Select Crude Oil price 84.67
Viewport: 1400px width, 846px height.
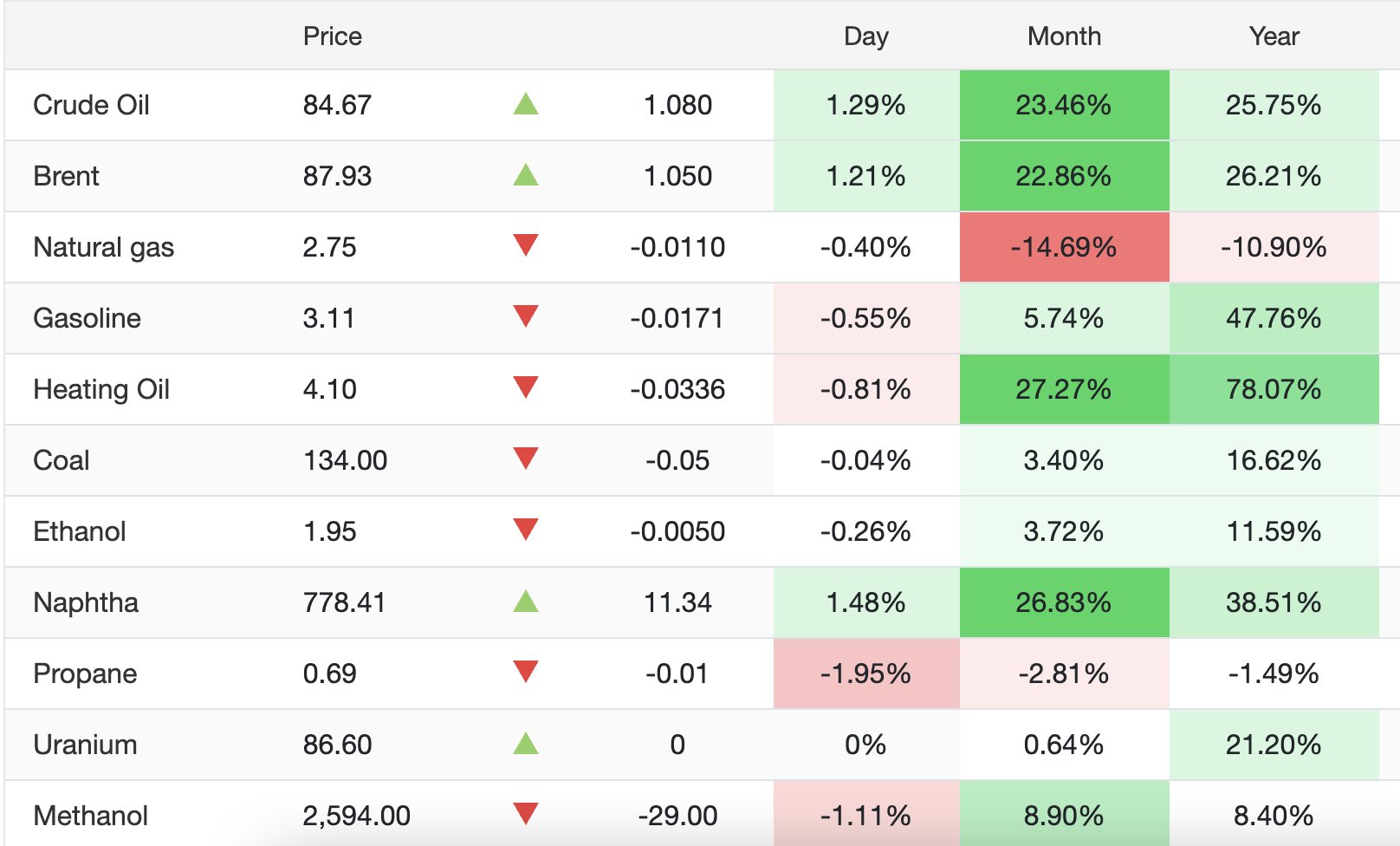point(337,105)
